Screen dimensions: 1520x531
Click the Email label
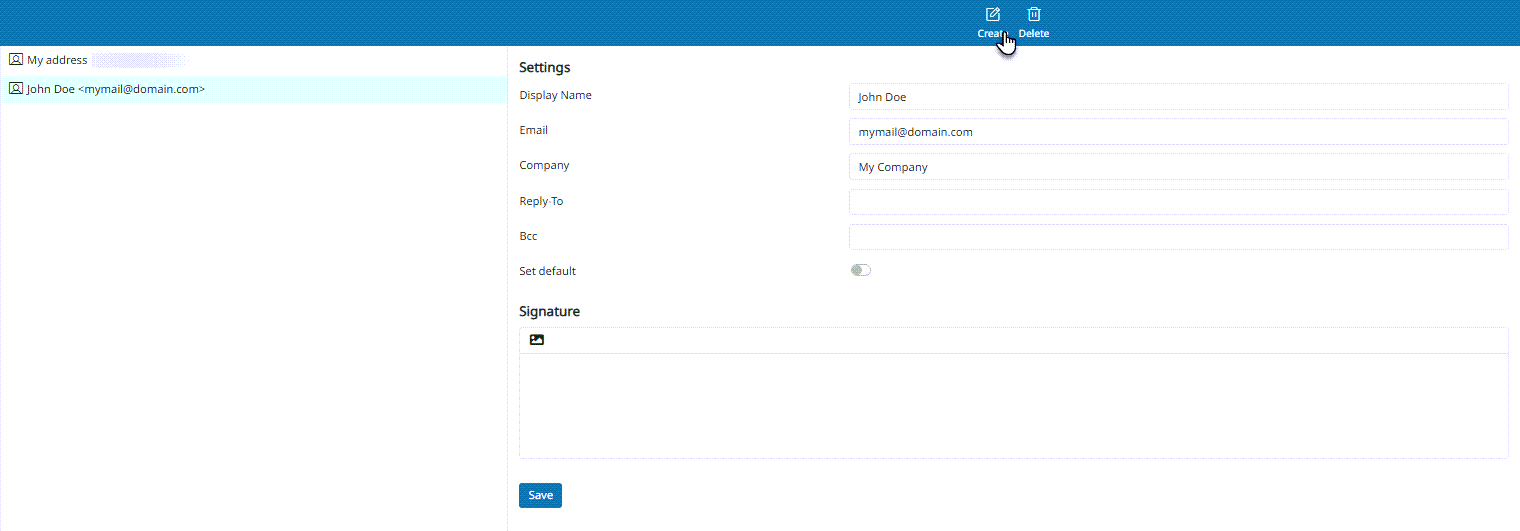tap(533, 130)
